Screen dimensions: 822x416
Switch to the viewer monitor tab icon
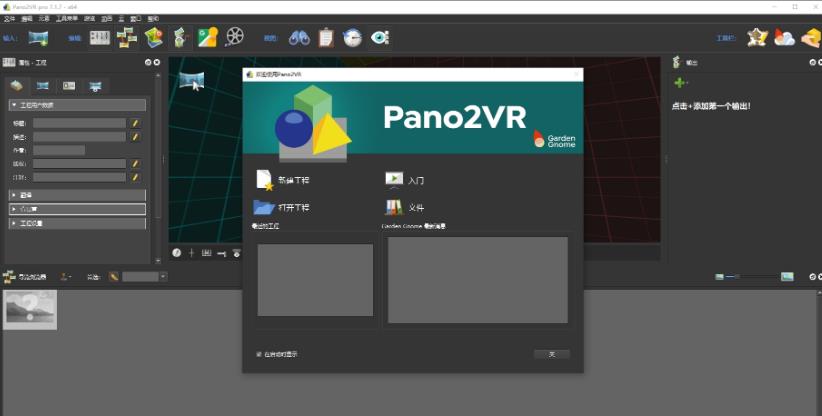point(95,86)
